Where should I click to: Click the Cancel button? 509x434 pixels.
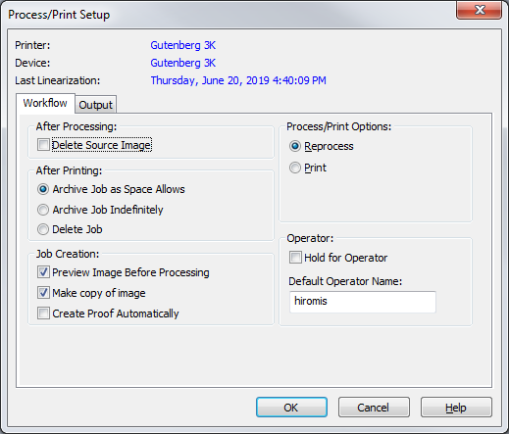tap(374, 407)
